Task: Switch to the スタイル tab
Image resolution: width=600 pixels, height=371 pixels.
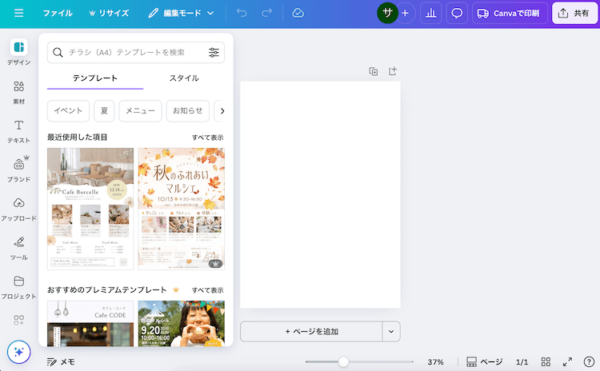Action: coord(184,78)
